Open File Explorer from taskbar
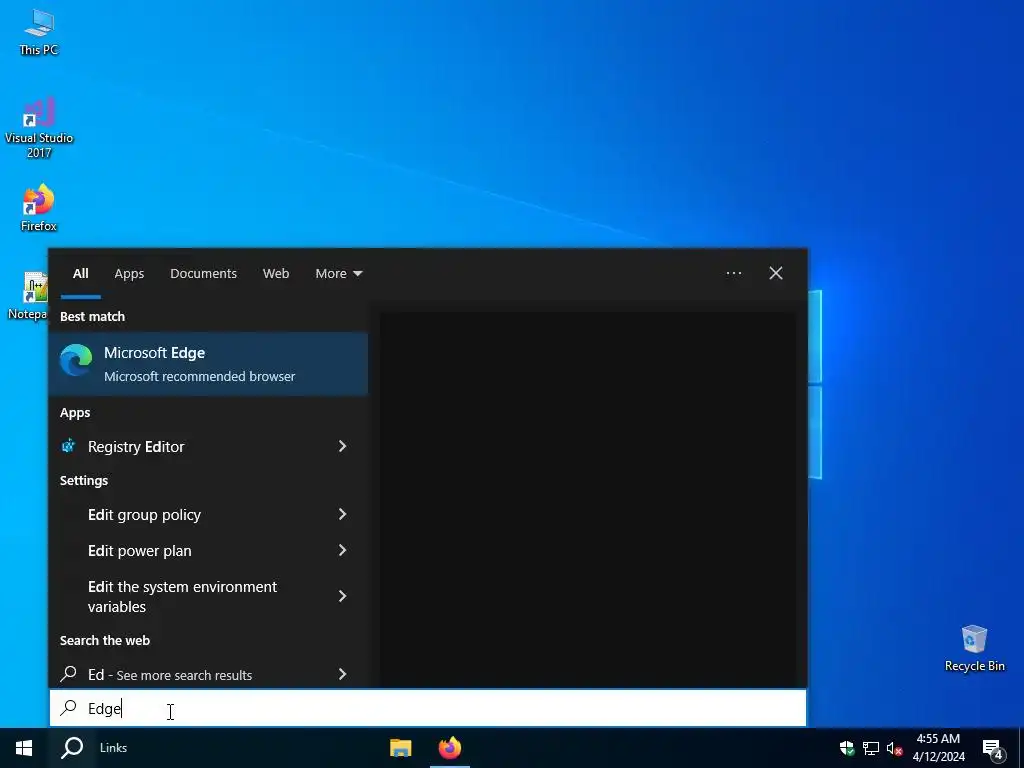 coord(400,748)
